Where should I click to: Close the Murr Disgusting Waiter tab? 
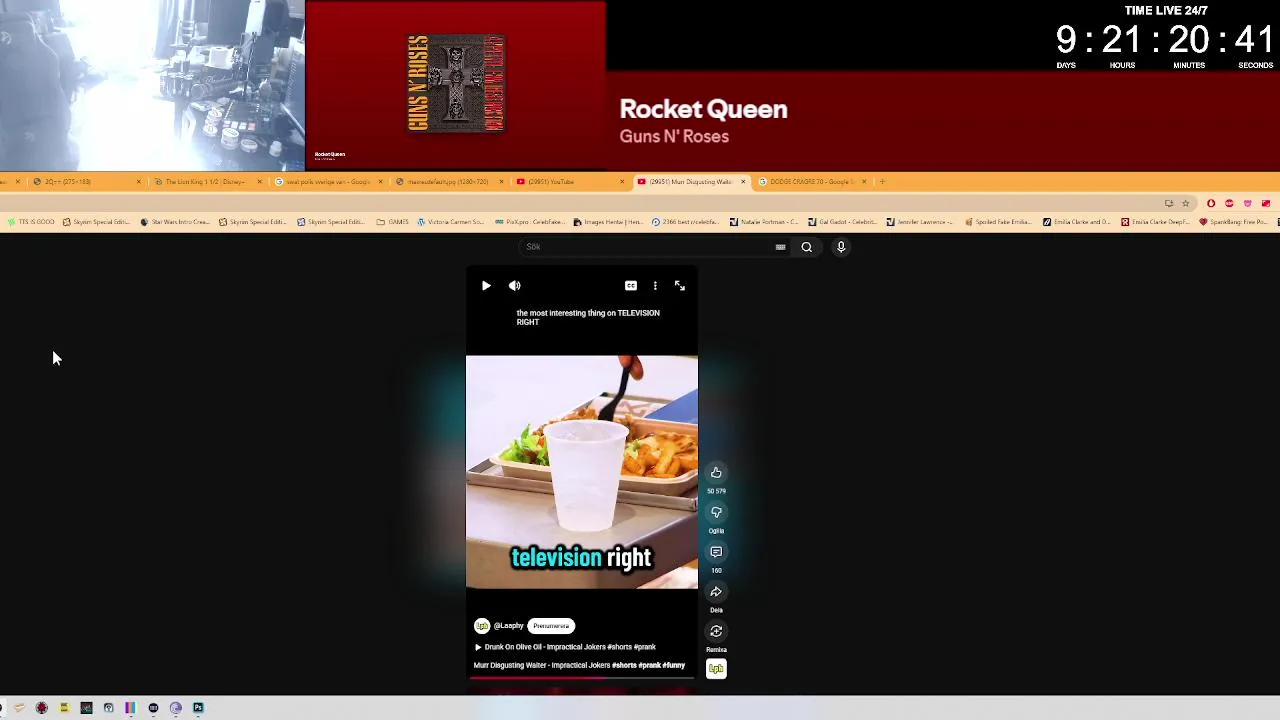tap(743, 182)
